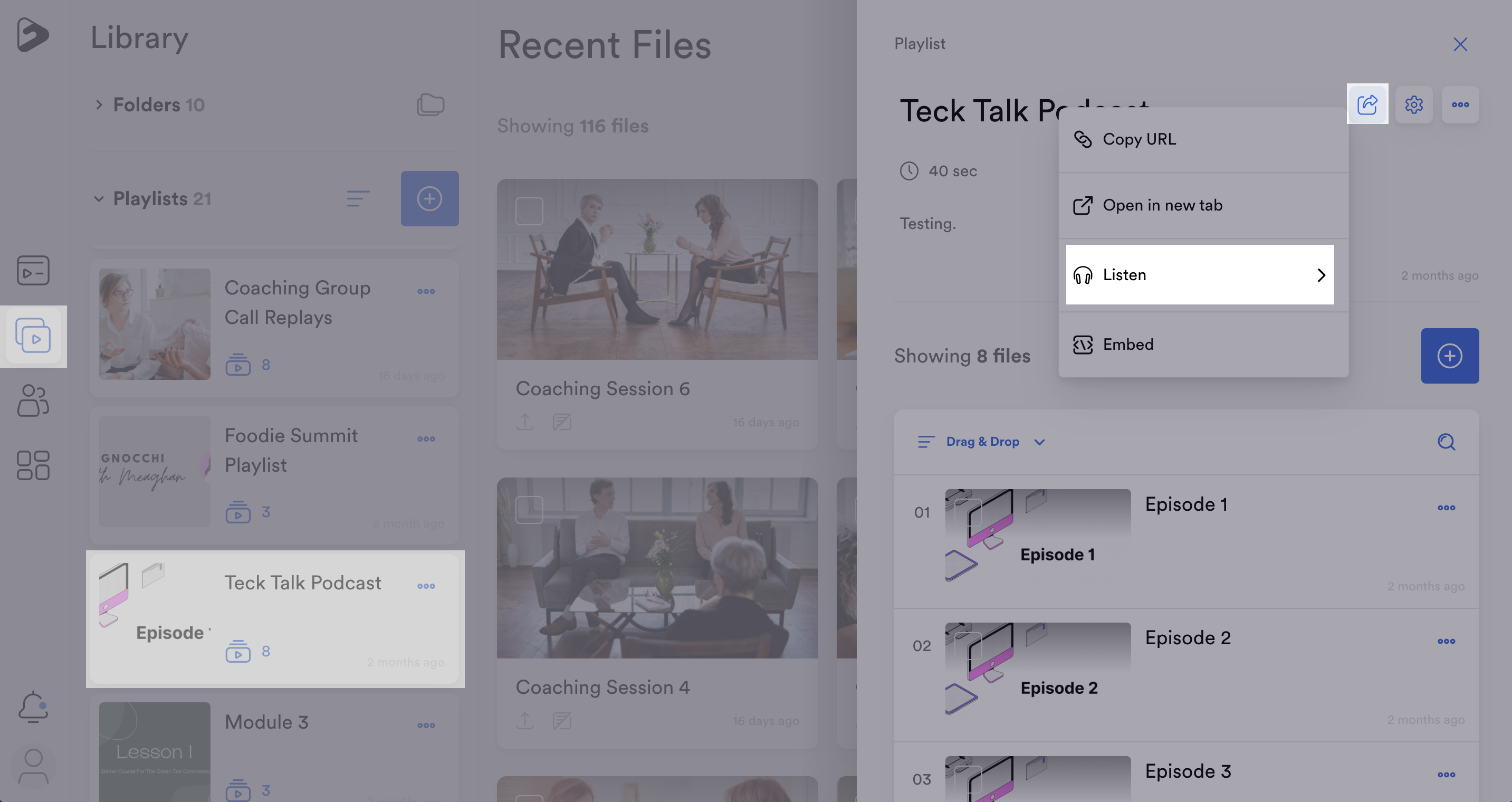This screenshot has width=1512, height=802.
Task: Add a new playlist with plus button
Action: pos(429,198)
